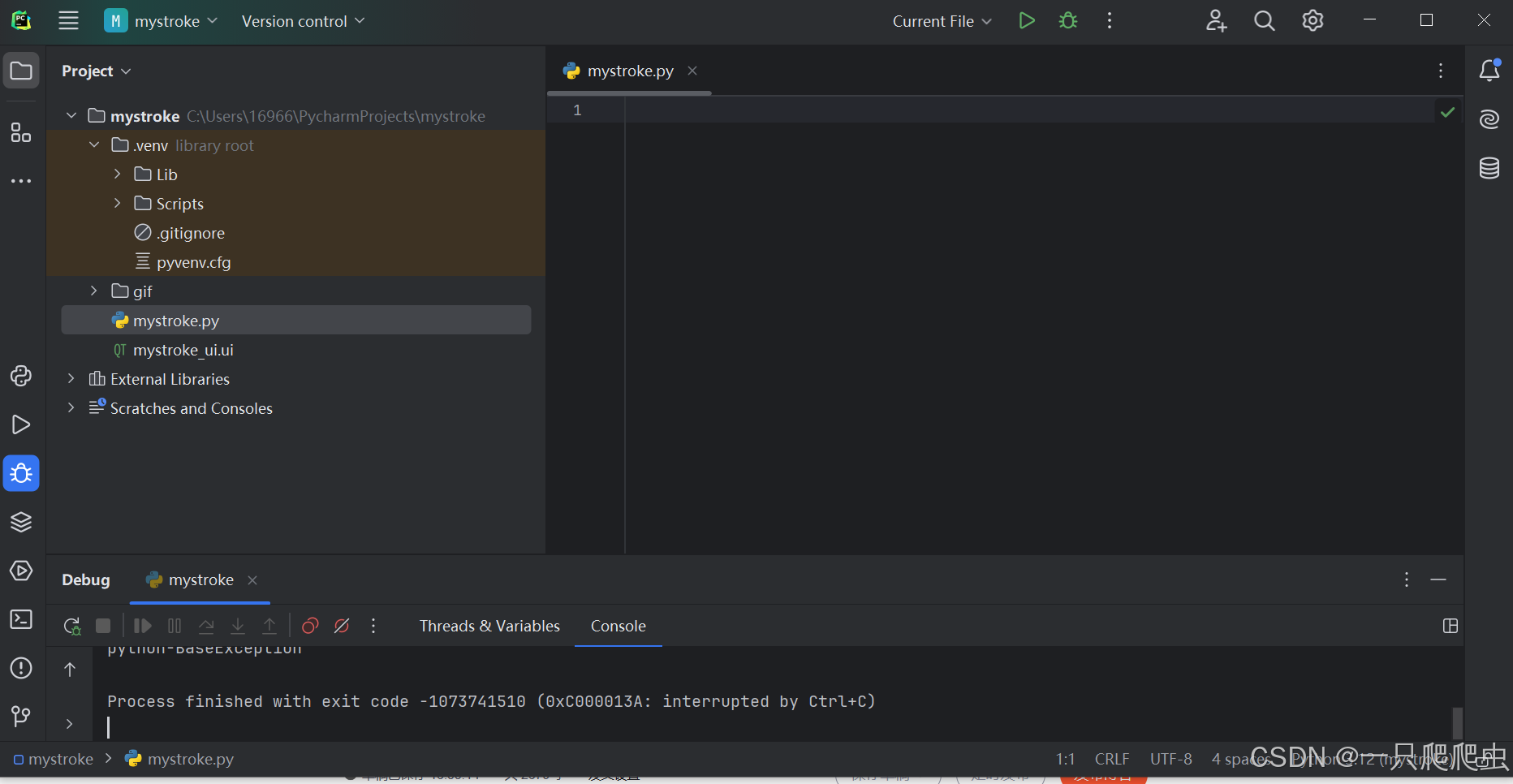Open Code With Me user icon
1513x784 pixels.
(1216, 21)
